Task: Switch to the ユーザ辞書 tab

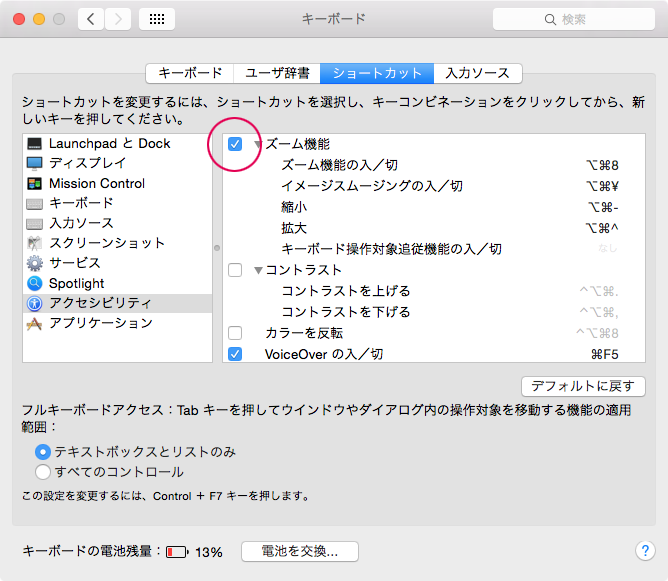Action: (x=277, y=73)
